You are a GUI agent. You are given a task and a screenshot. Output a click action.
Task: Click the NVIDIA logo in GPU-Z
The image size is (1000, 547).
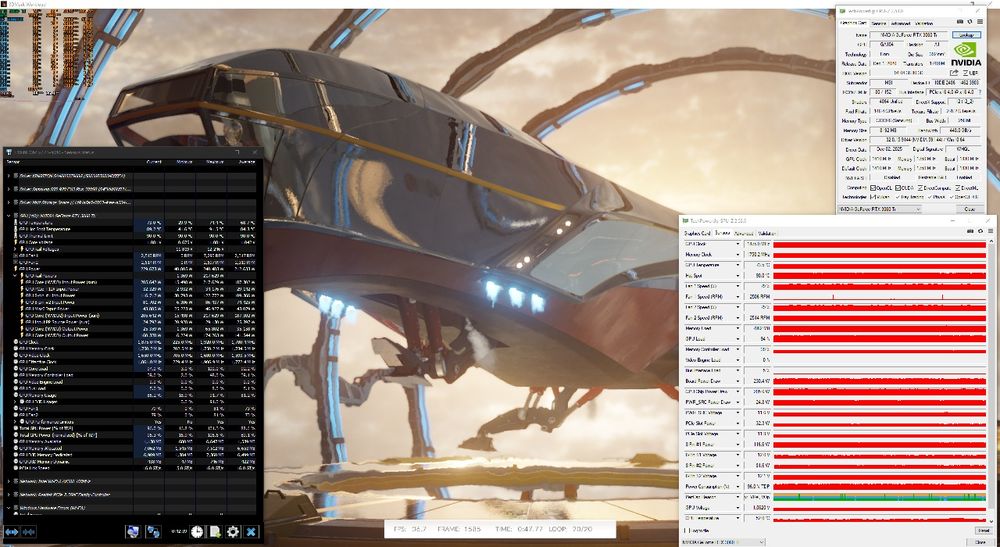pyautogui.click(x=965, y=54)
